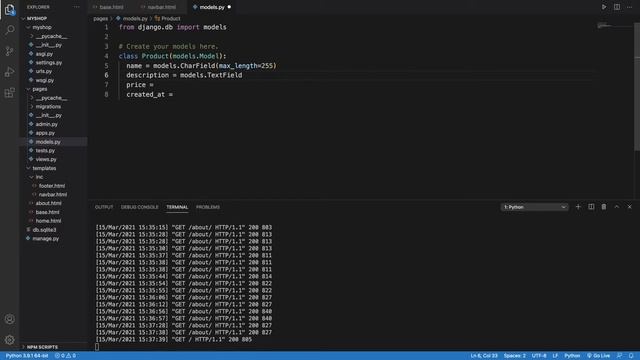Open wsgi.py in explorer
Viewport: 640px width, 360px height.
point(44,80)
